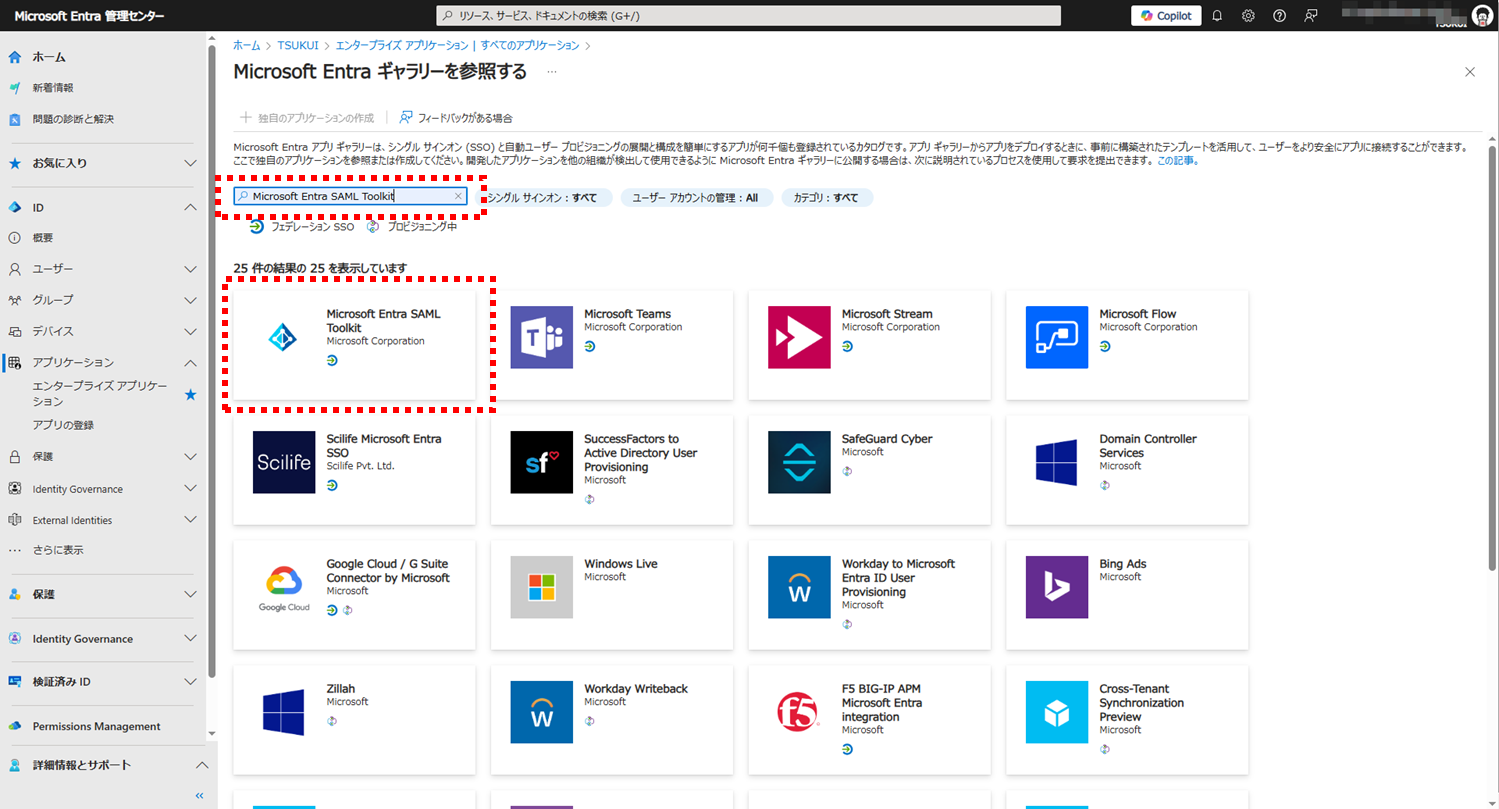
Task: Collapse the sidebar with double chevron
Action: pos(198,796)
